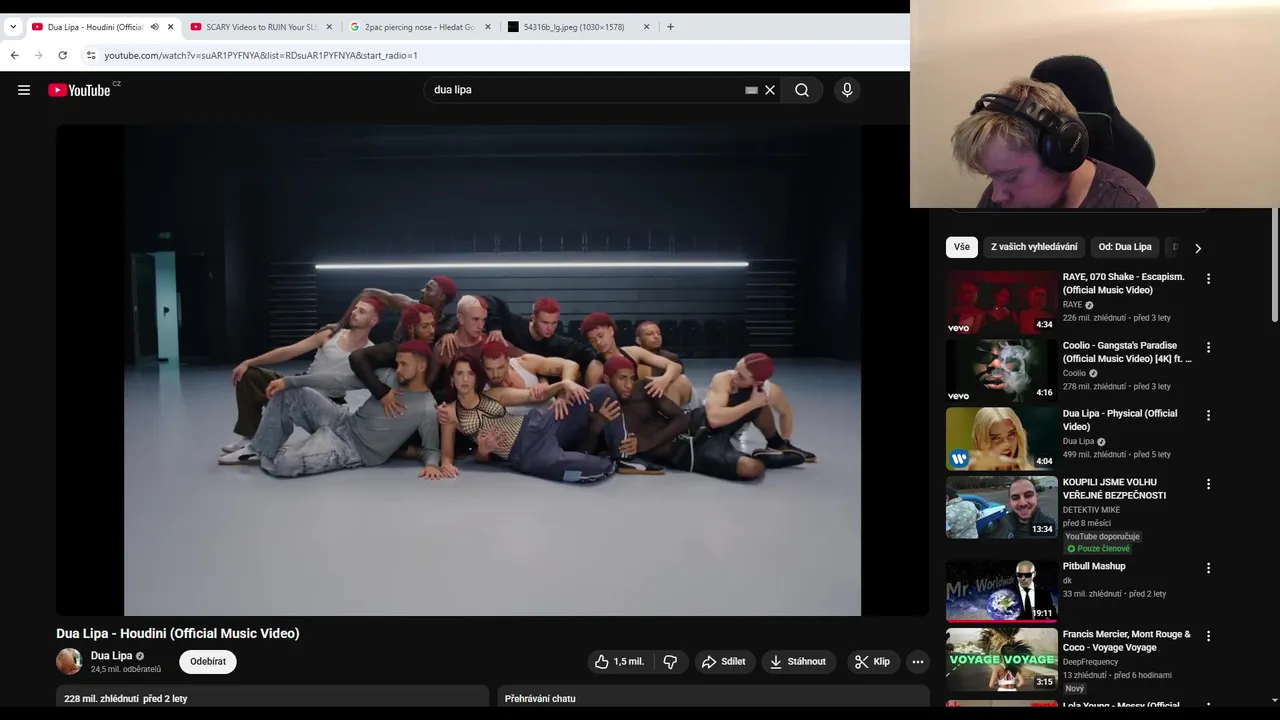Click the magnifier search button
The height and width of the screenshot is (720, 1280).
point(802,90)
